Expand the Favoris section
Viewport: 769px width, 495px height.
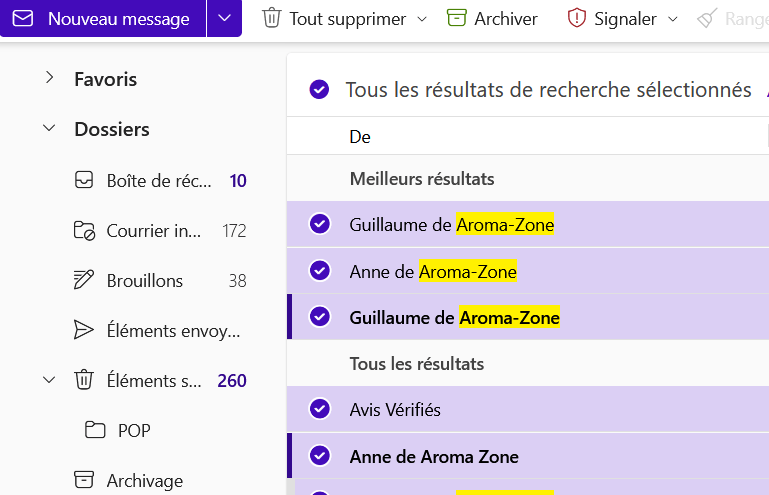click(49, 79)
